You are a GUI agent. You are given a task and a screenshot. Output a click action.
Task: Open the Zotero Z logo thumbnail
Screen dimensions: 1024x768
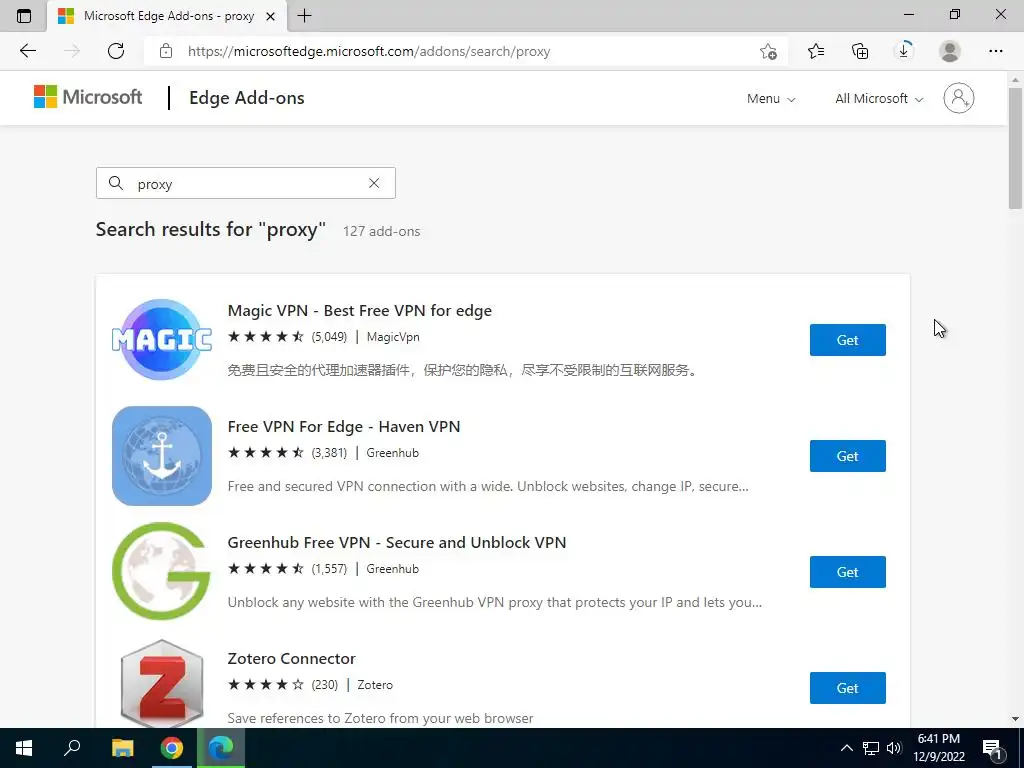pos(162,683)
